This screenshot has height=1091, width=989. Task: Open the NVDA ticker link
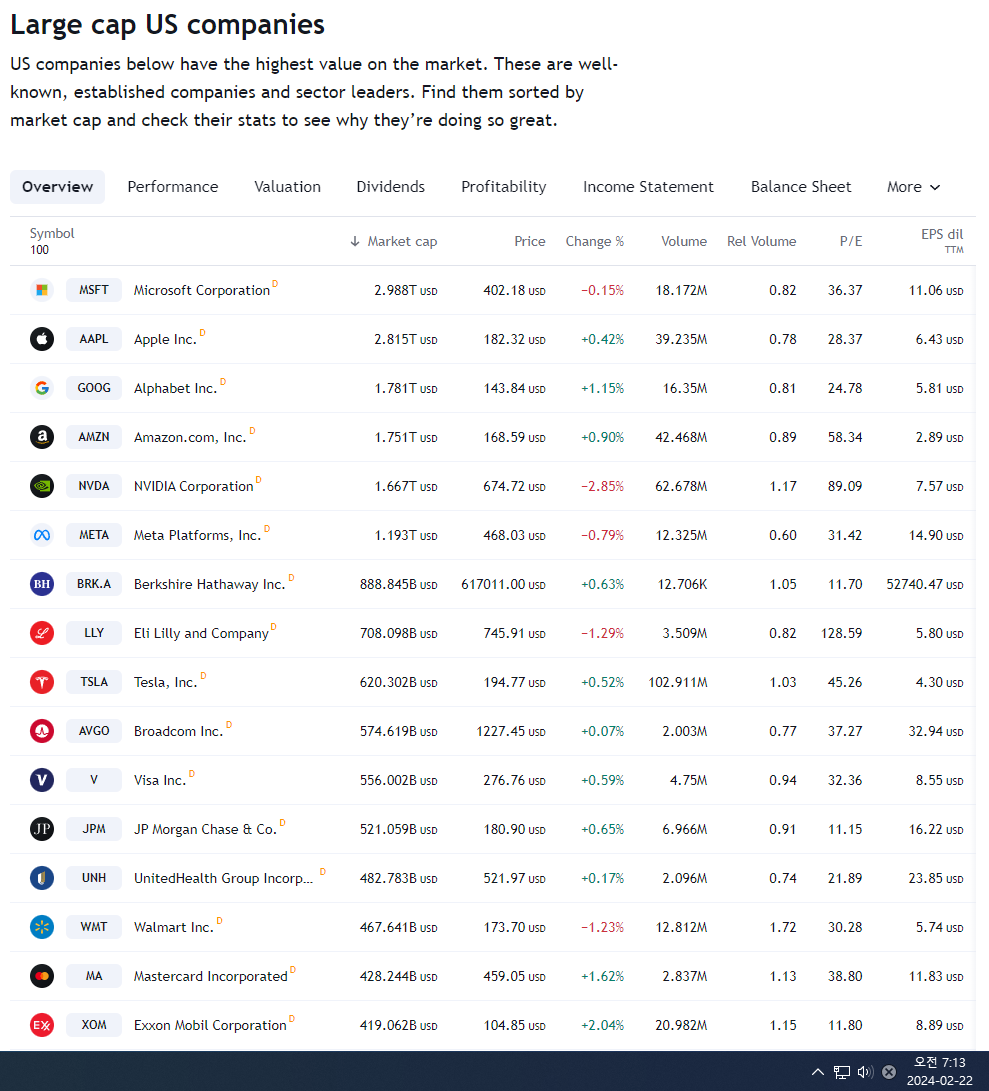pos(94,486)
